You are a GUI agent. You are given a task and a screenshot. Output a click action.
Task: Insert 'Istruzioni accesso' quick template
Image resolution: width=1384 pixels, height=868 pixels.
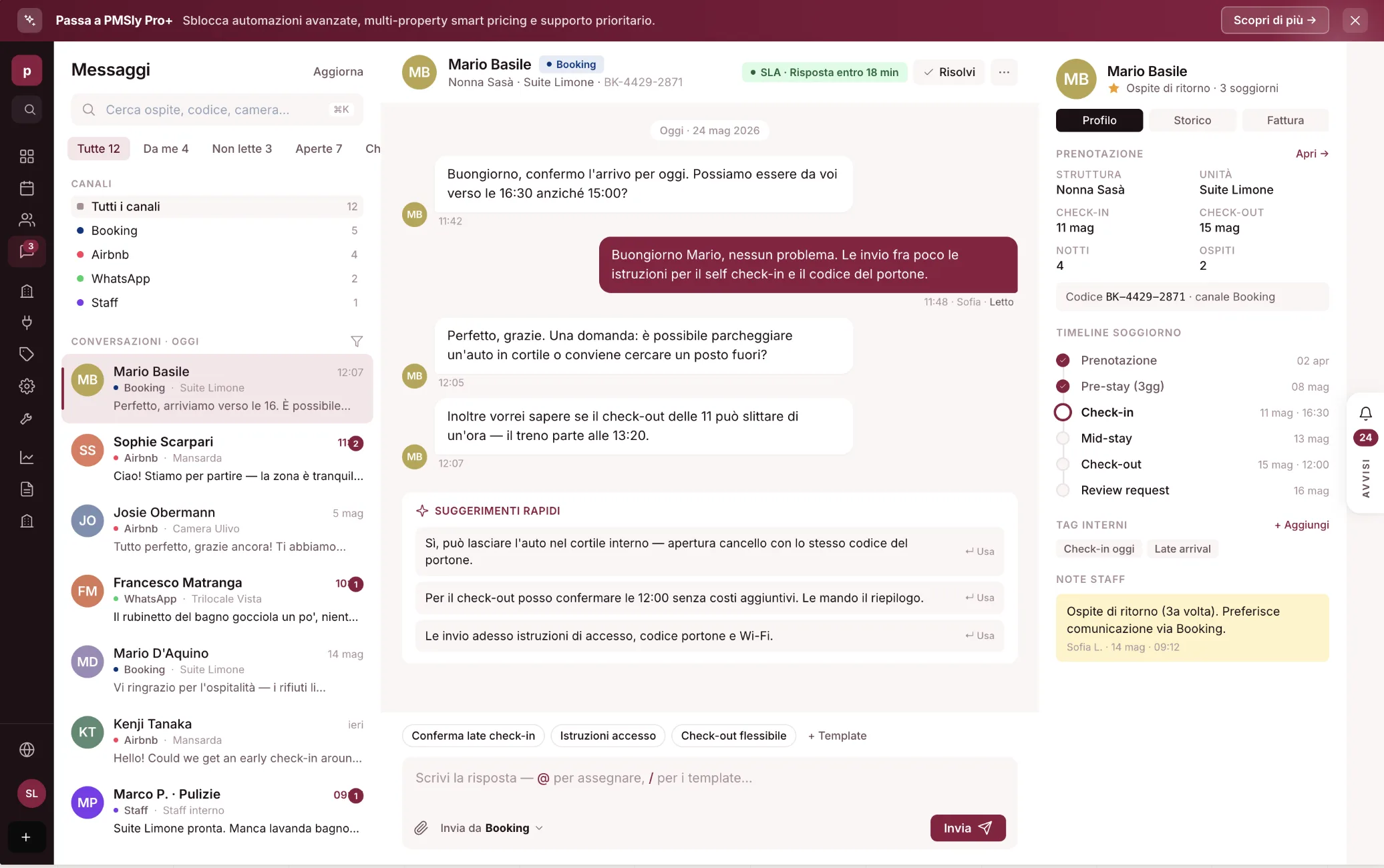pos(608,736)
